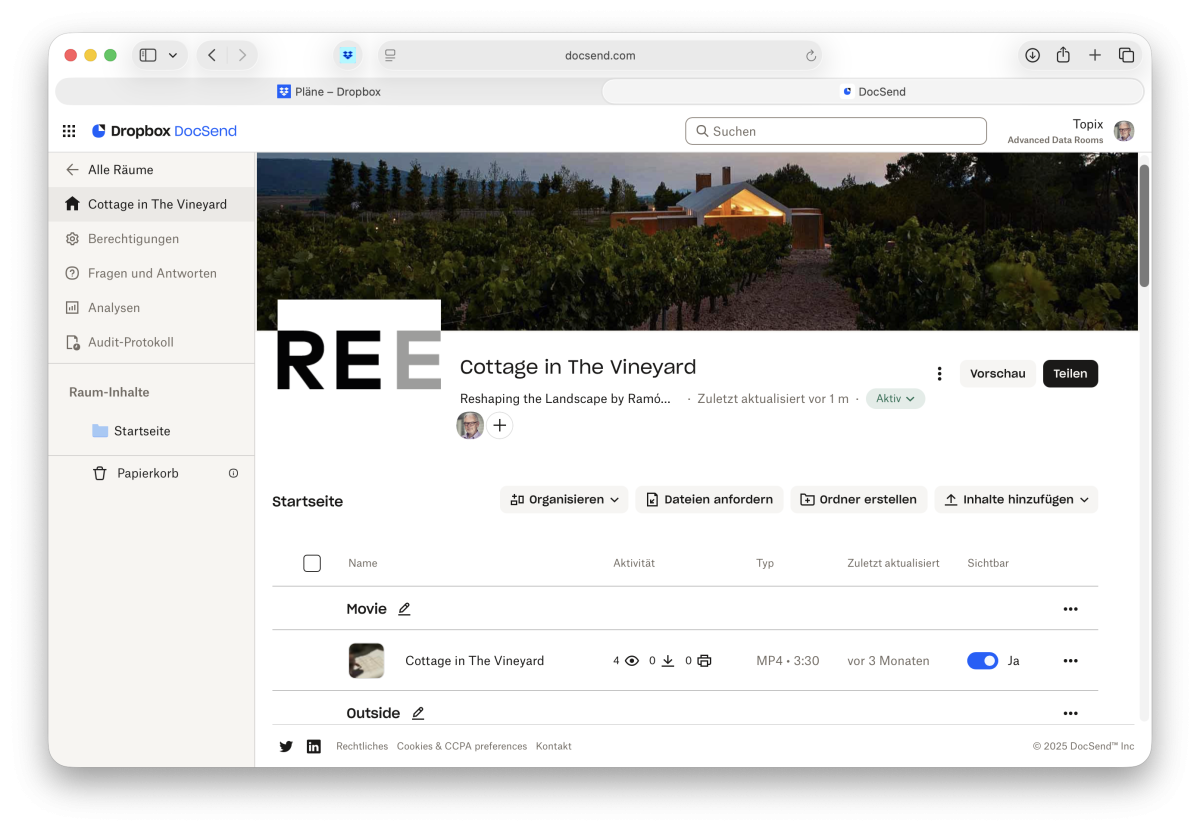Click the Vorschau button
1200x831 pixels.
coord(998,374)
